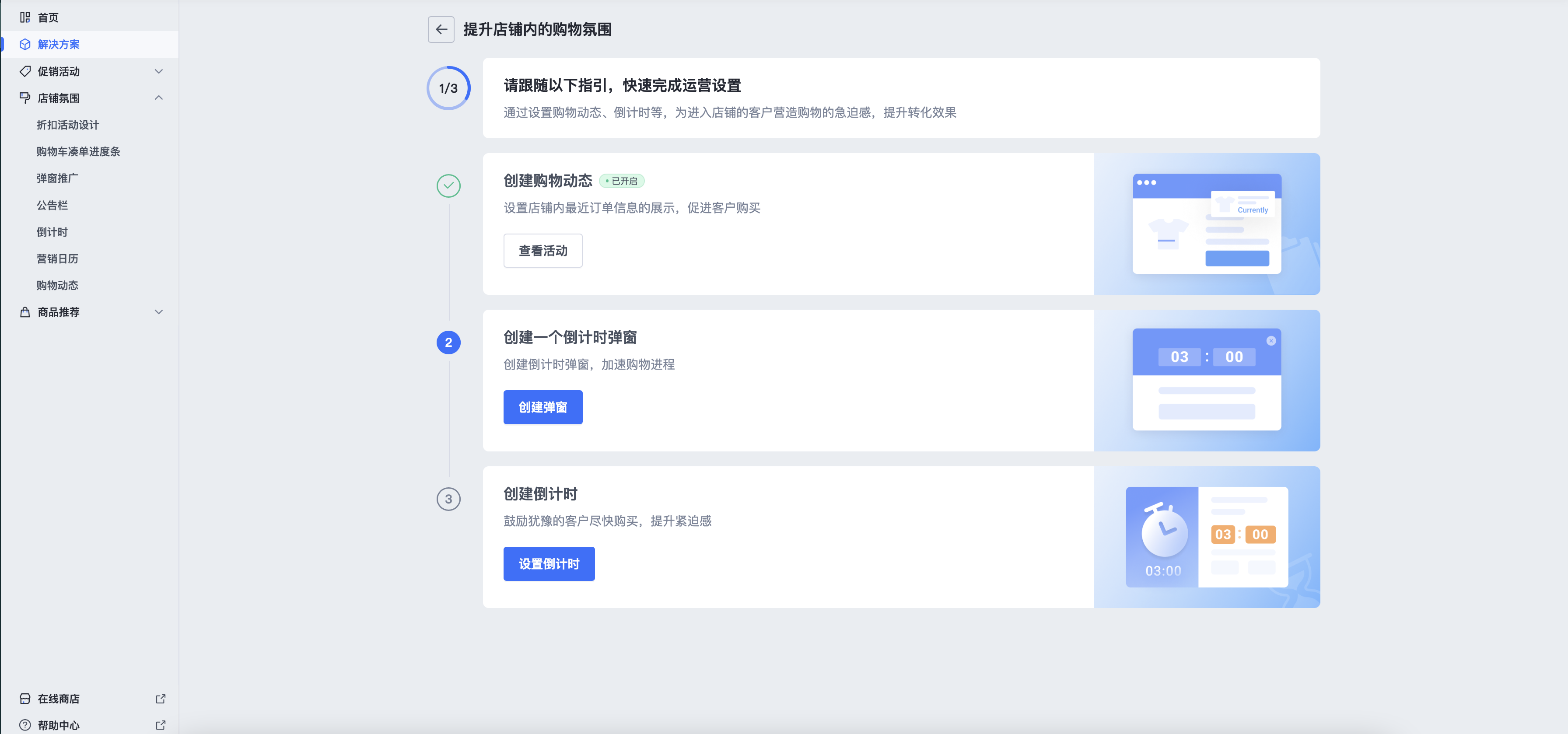Collapse the 店铺氛围 menu chevron
Viewport: 1568px width, 734px height.
(x=158, y=98)
